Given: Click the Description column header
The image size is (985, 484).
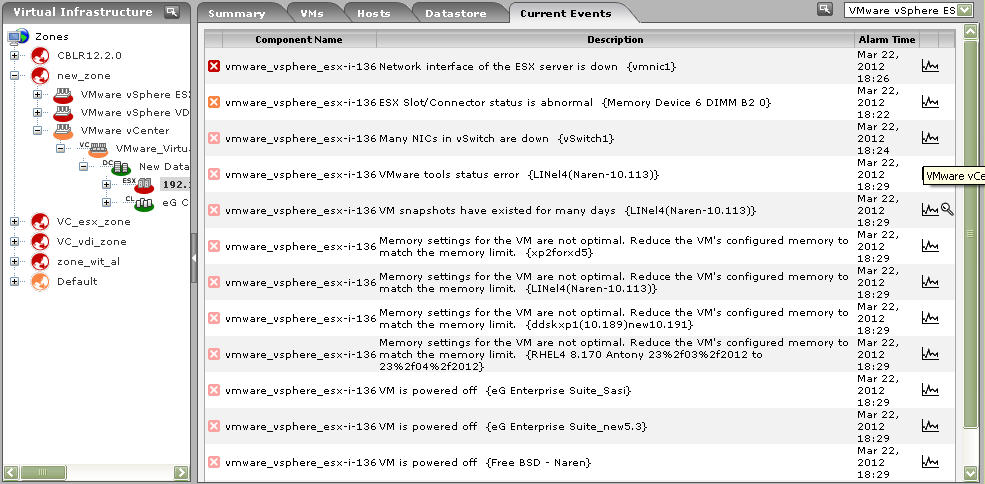Looking at the screenshot, I should click(x=615, y=40).
